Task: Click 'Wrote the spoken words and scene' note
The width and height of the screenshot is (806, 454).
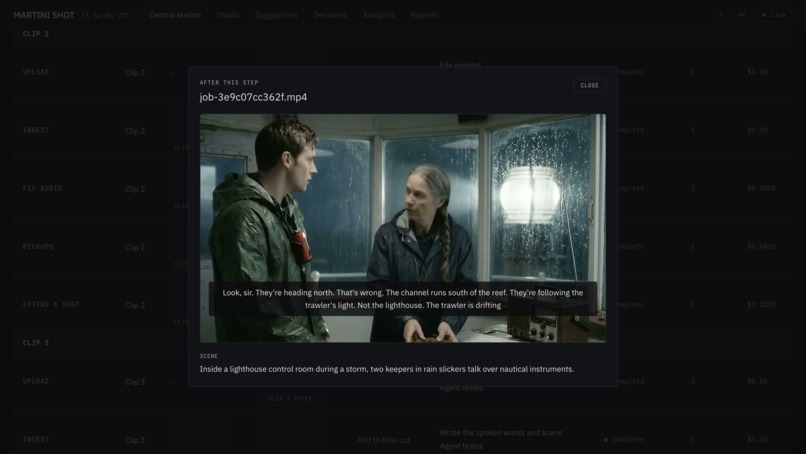Action: point(501,433)
